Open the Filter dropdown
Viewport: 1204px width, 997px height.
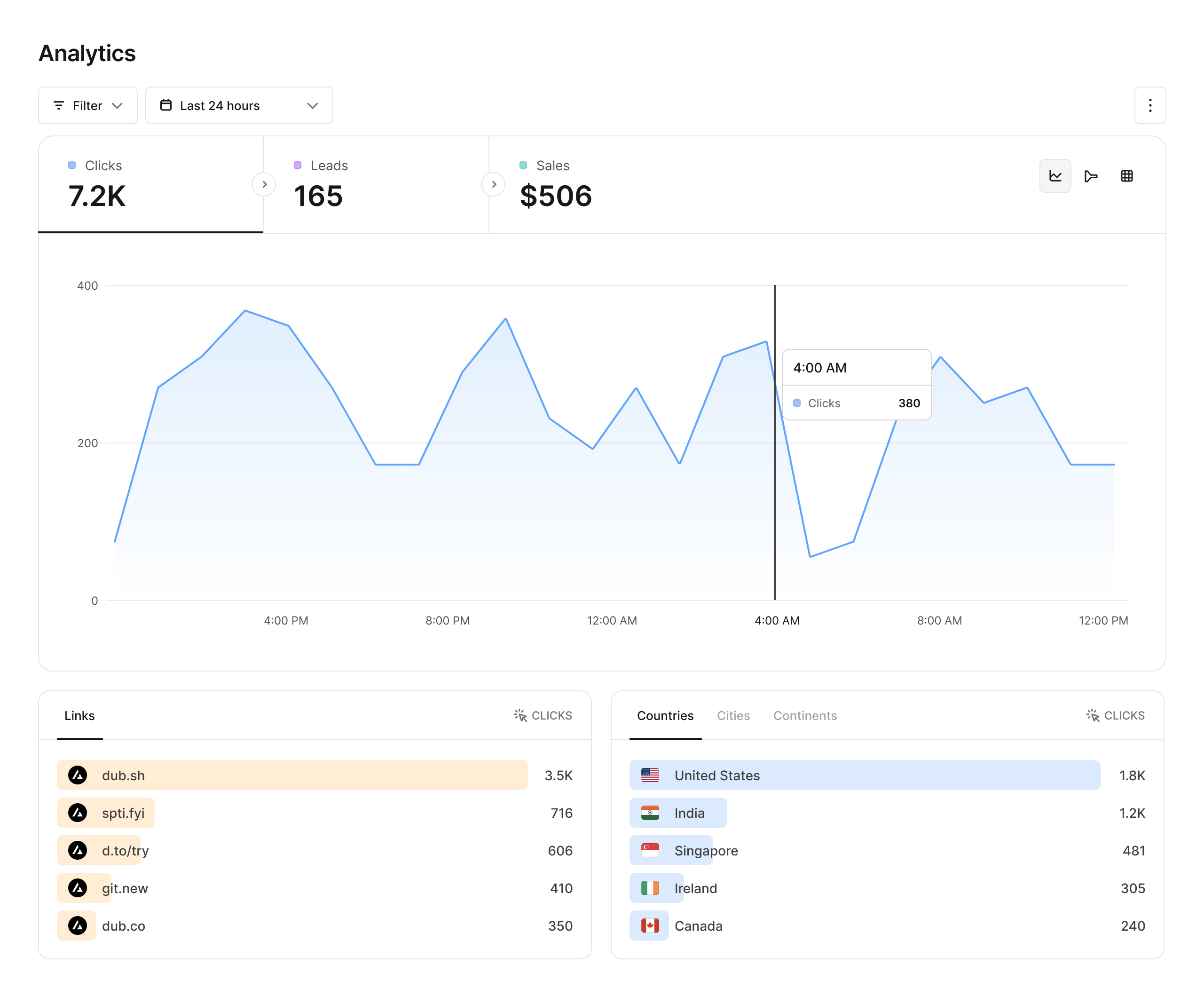point(87,105)
